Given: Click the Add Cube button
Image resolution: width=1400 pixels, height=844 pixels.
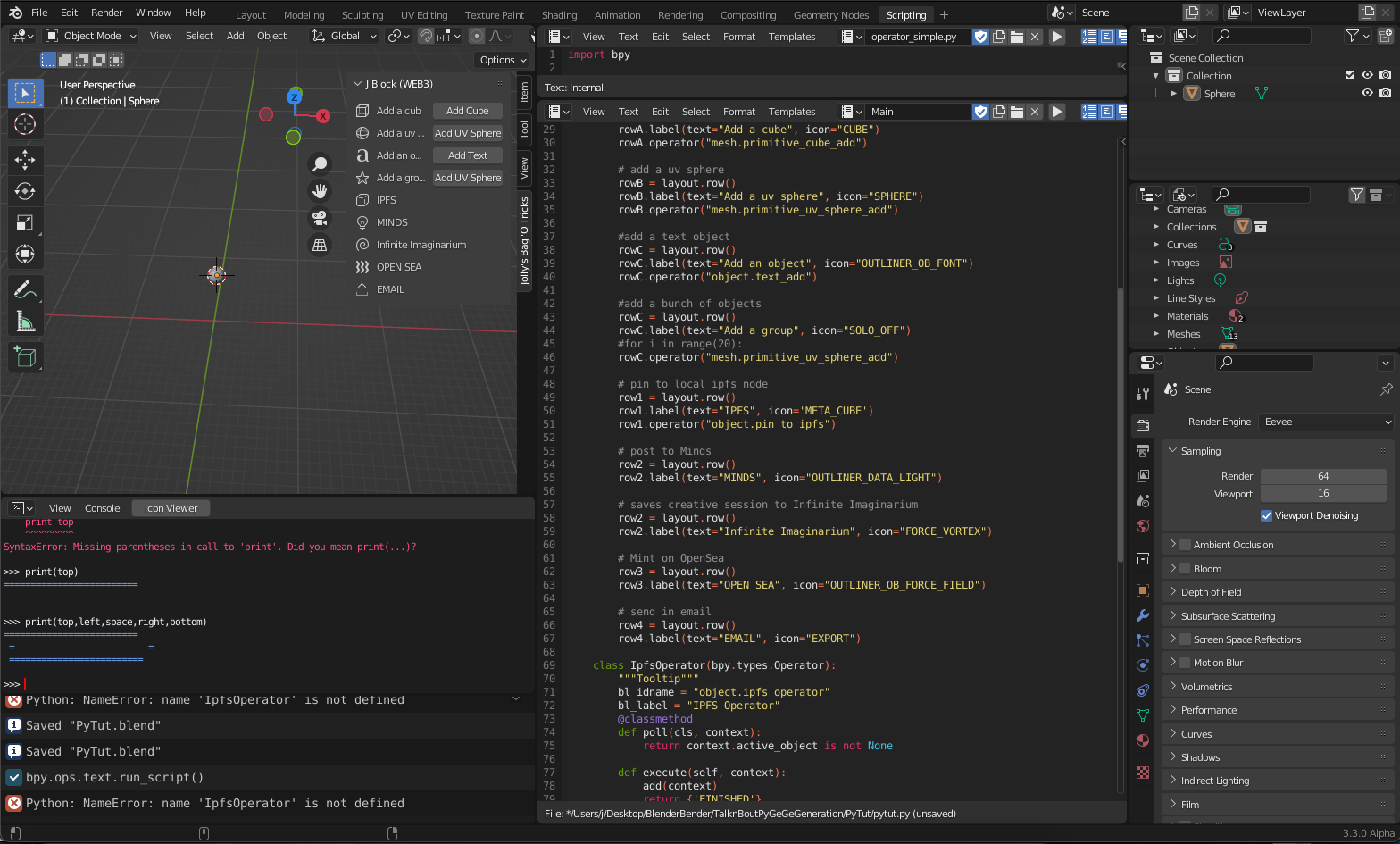Looking at the screenshot, I should (x=468, y=111).
